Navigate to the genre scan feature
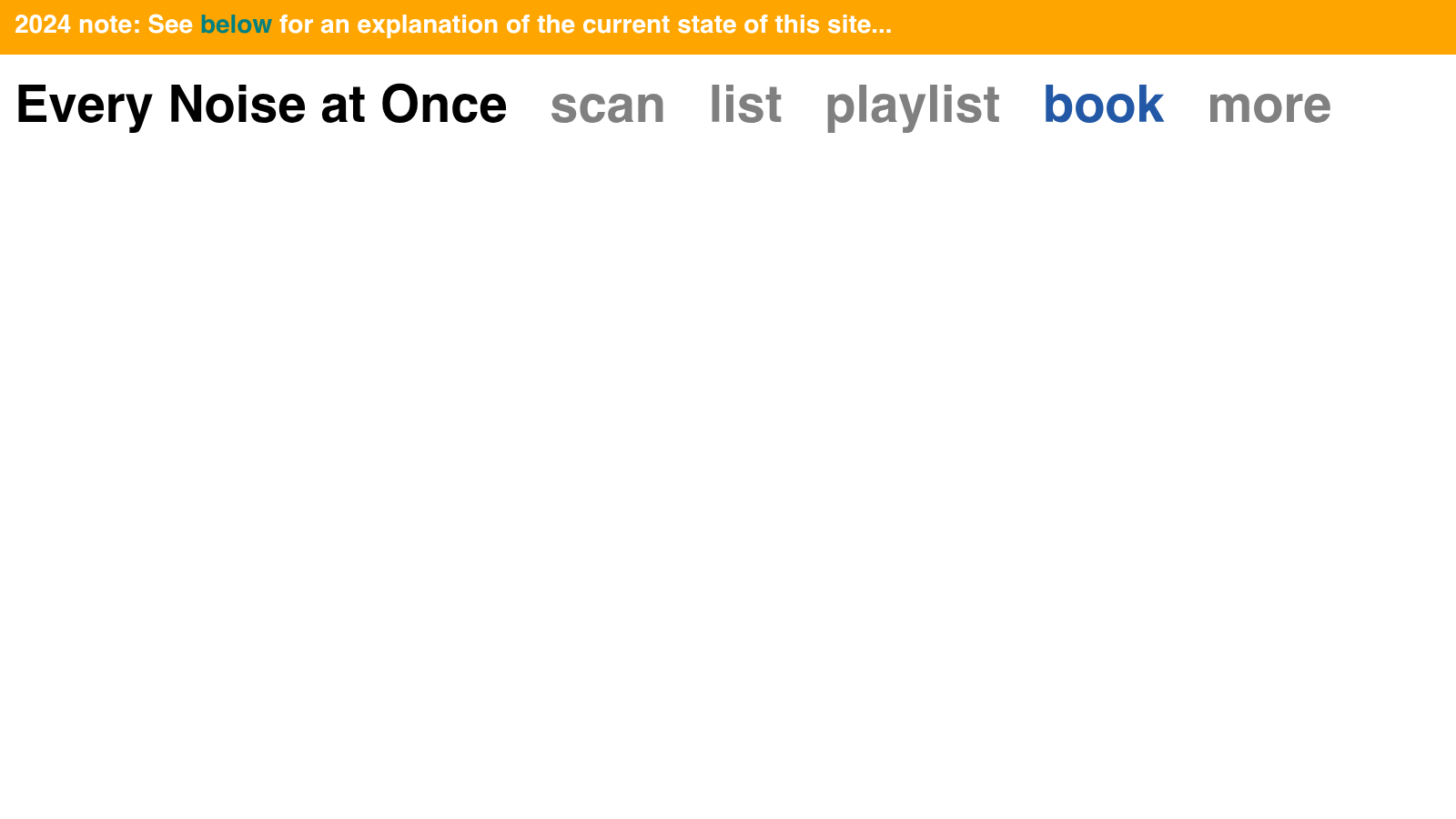The image size is (1456, 819). click(x=607, y=105)
